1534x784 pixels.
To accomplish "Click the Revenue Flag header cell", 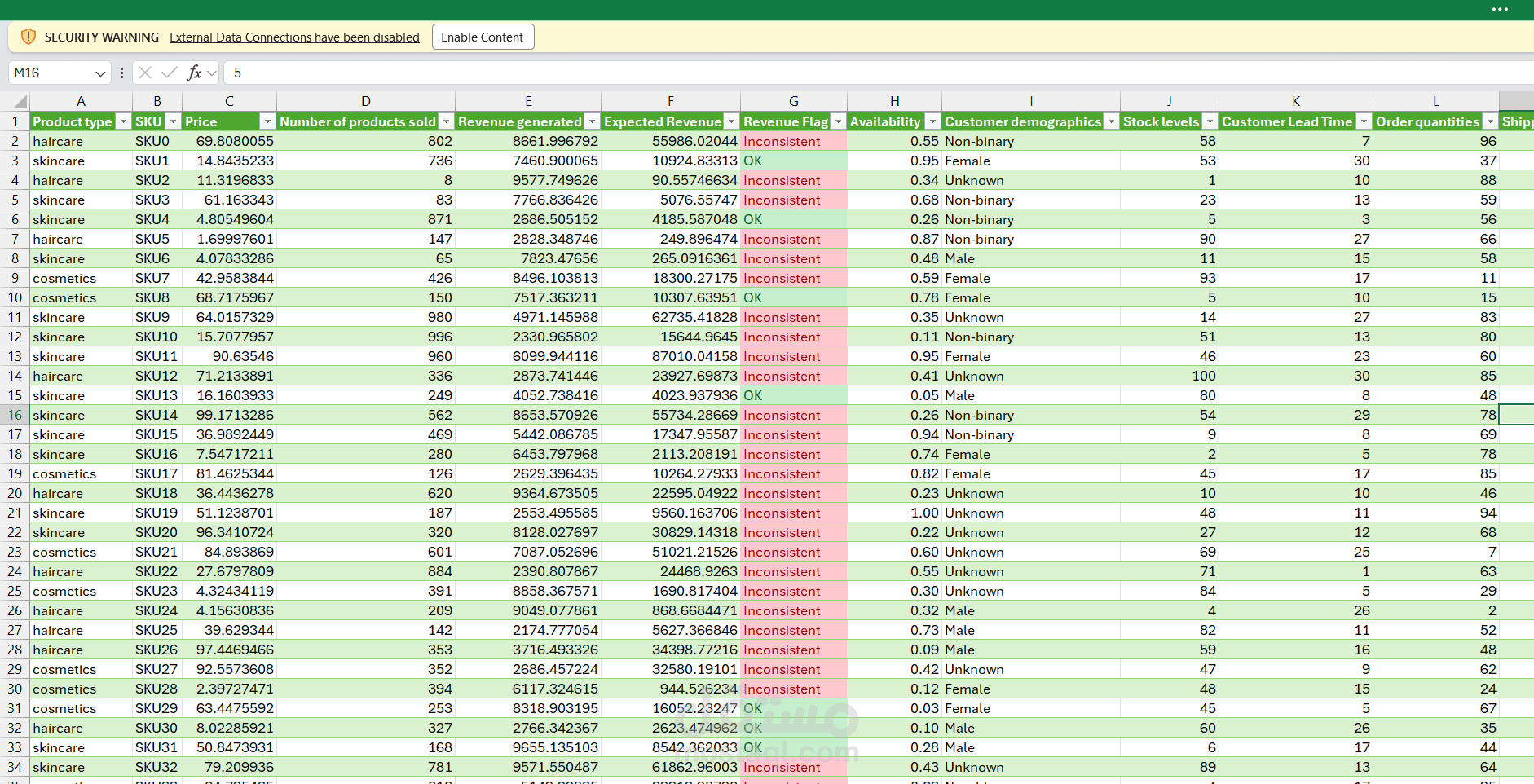I will (x=794, y=121).
